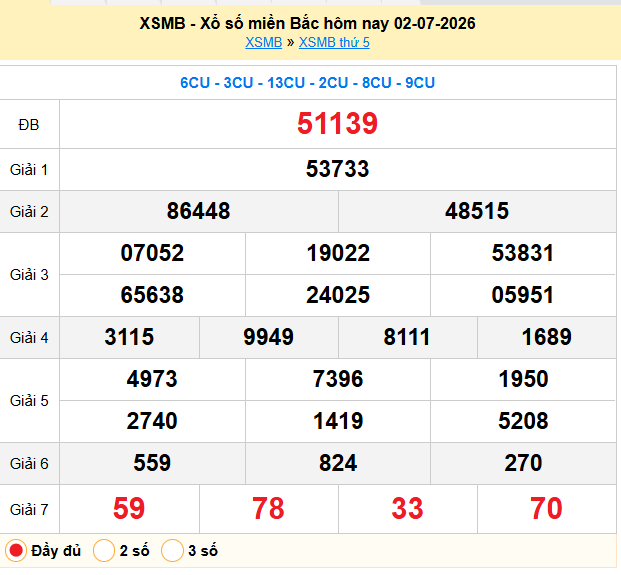The image size is (621, 575).
Task: Click the Giải 3 number 07052
Action: pyautogui.click(x=152, y=253)
